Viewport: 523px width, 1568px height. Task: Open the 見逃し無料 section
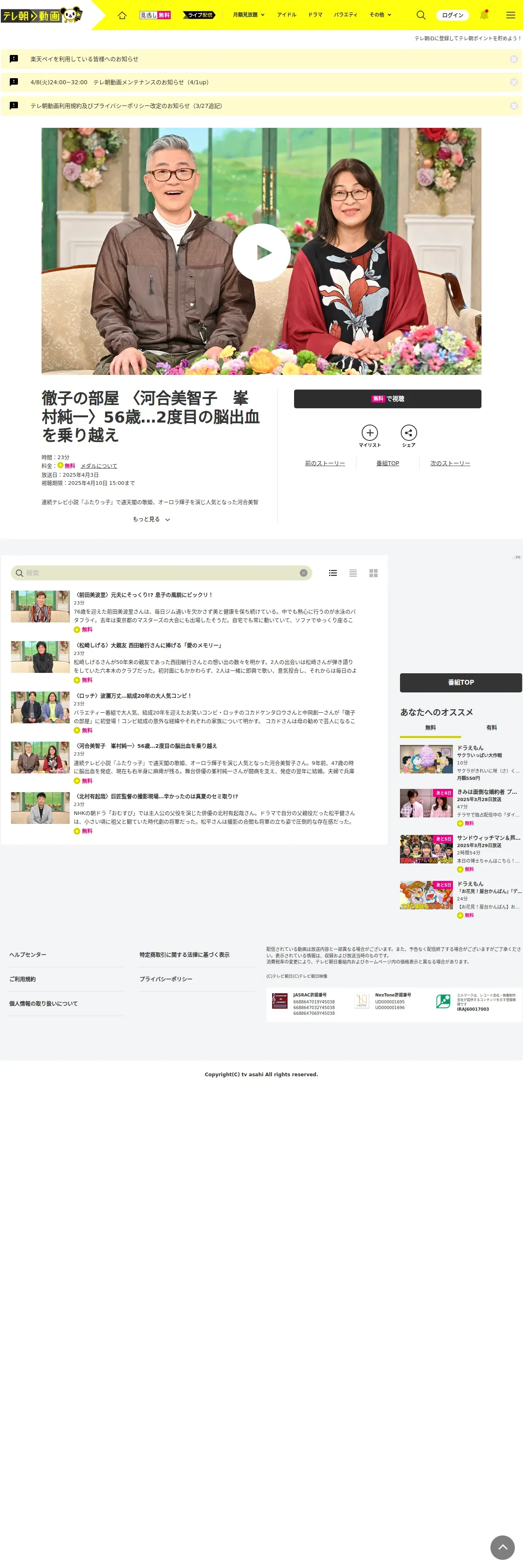coord(155,15)
